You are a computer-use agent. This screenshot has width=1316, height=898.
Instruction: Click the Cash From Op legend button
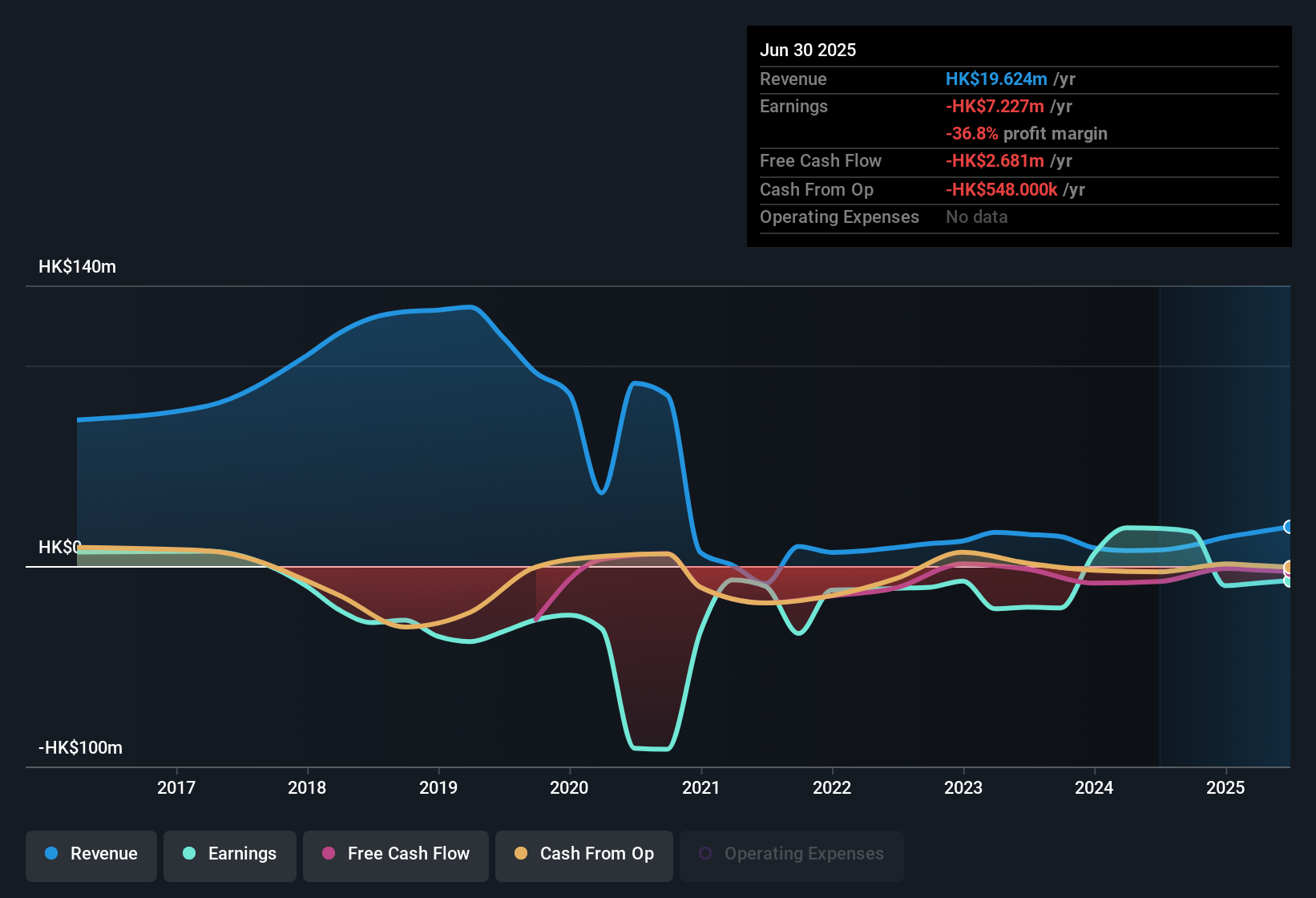pyautogui.click(x=583, y=854)
